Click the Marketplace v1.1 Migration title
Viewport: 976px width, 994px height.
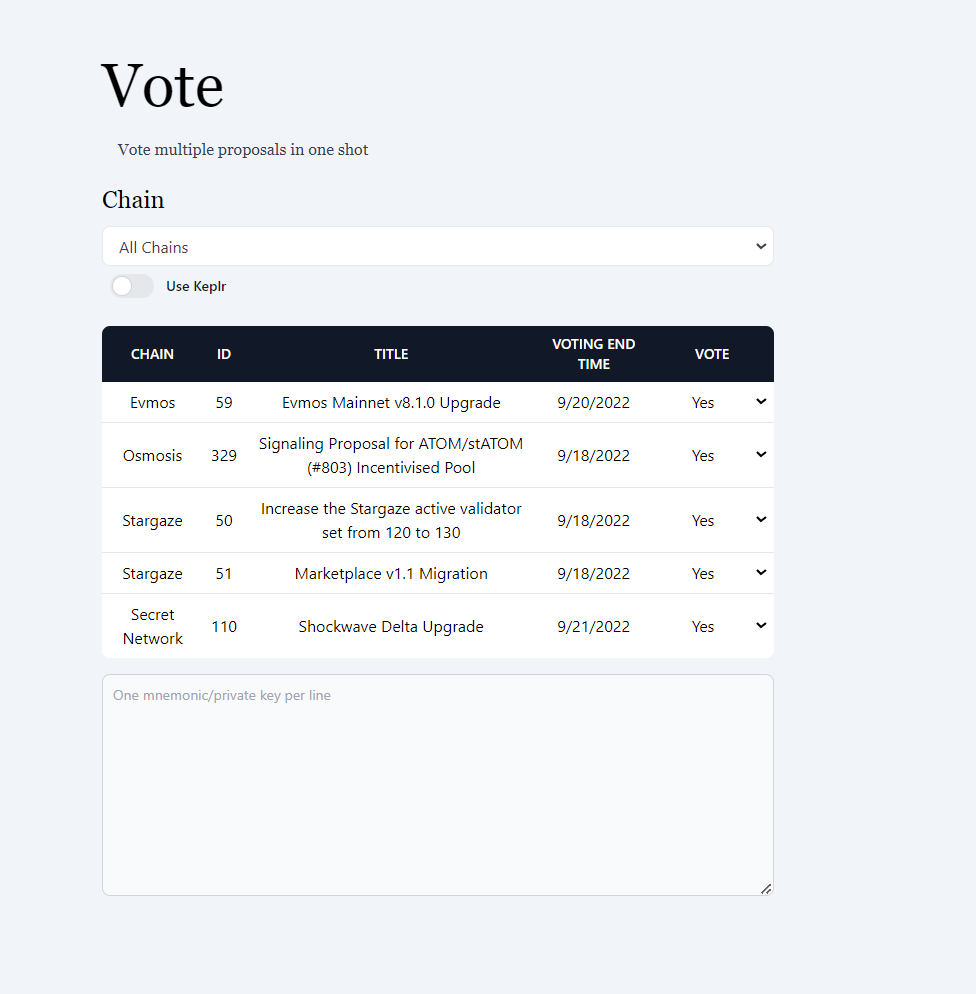pyautogui.click(x=391, y=574)
